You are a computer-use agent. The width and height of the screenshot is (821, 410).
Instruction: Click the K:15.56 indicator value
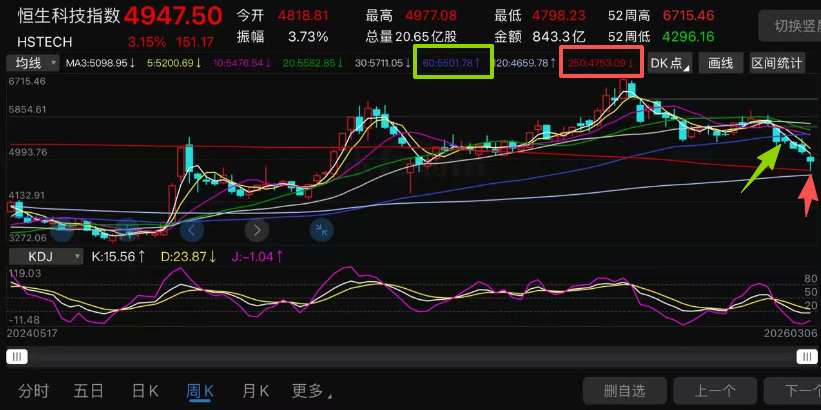(118, 257)
